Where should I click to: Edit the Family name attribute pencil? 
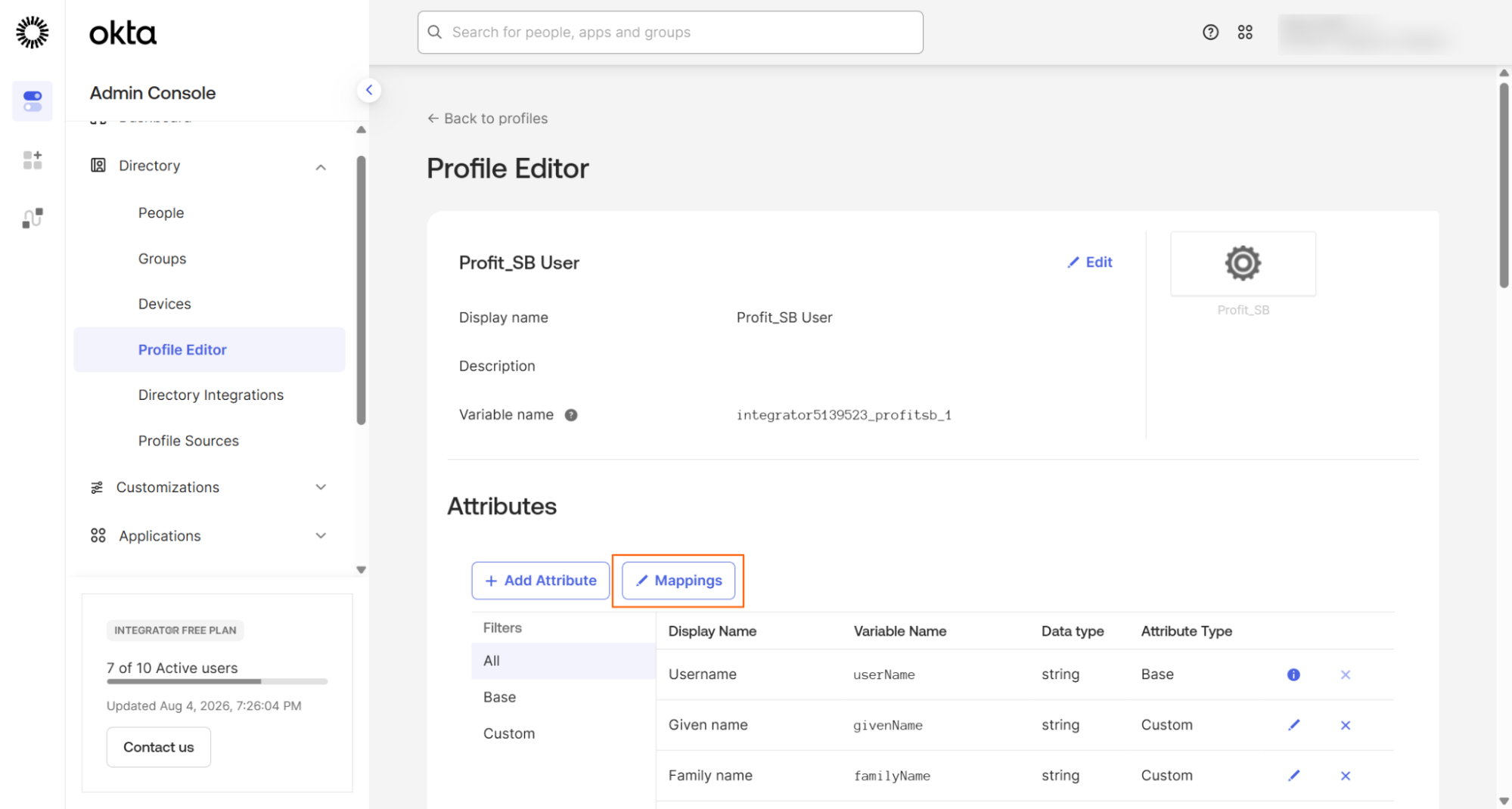[x=1294, y=776]
